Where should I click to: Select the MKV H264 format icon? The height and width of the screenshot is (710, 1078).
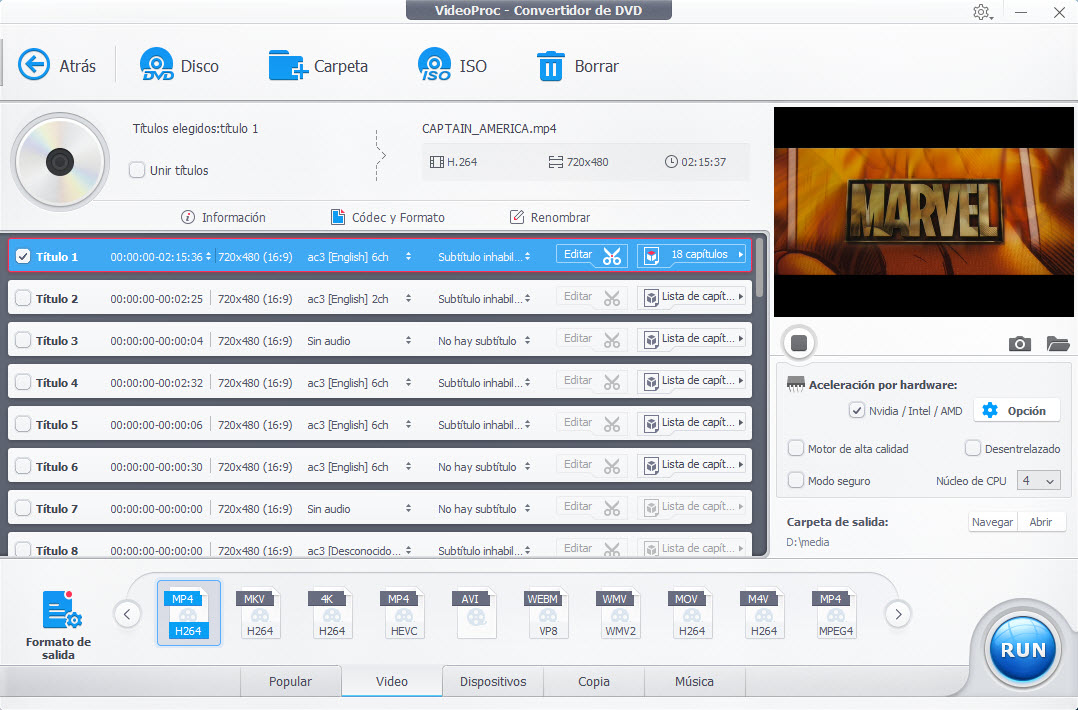tap(260, 613)
